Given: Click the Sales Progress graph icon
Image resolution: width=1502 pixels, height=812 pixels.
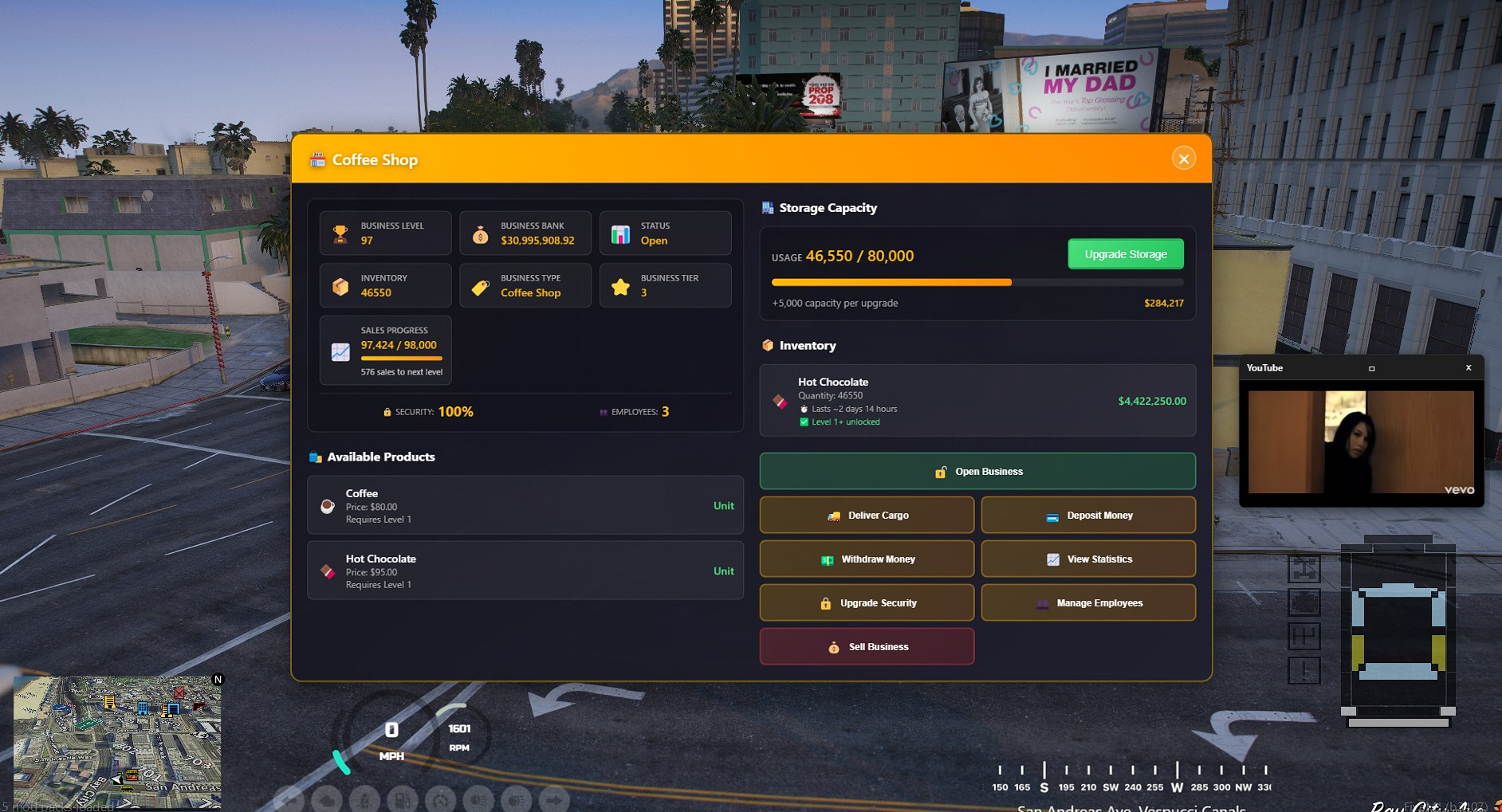Looking at the screenshot, I should (340, 351).
